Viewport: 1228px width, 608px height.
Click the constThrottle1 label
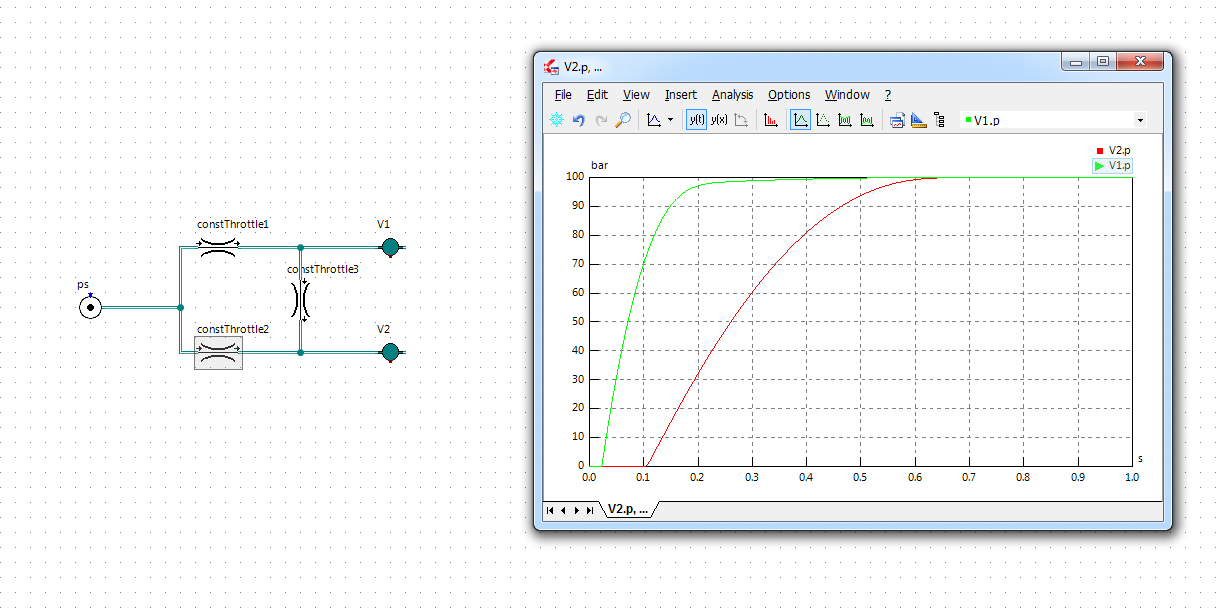233,225
